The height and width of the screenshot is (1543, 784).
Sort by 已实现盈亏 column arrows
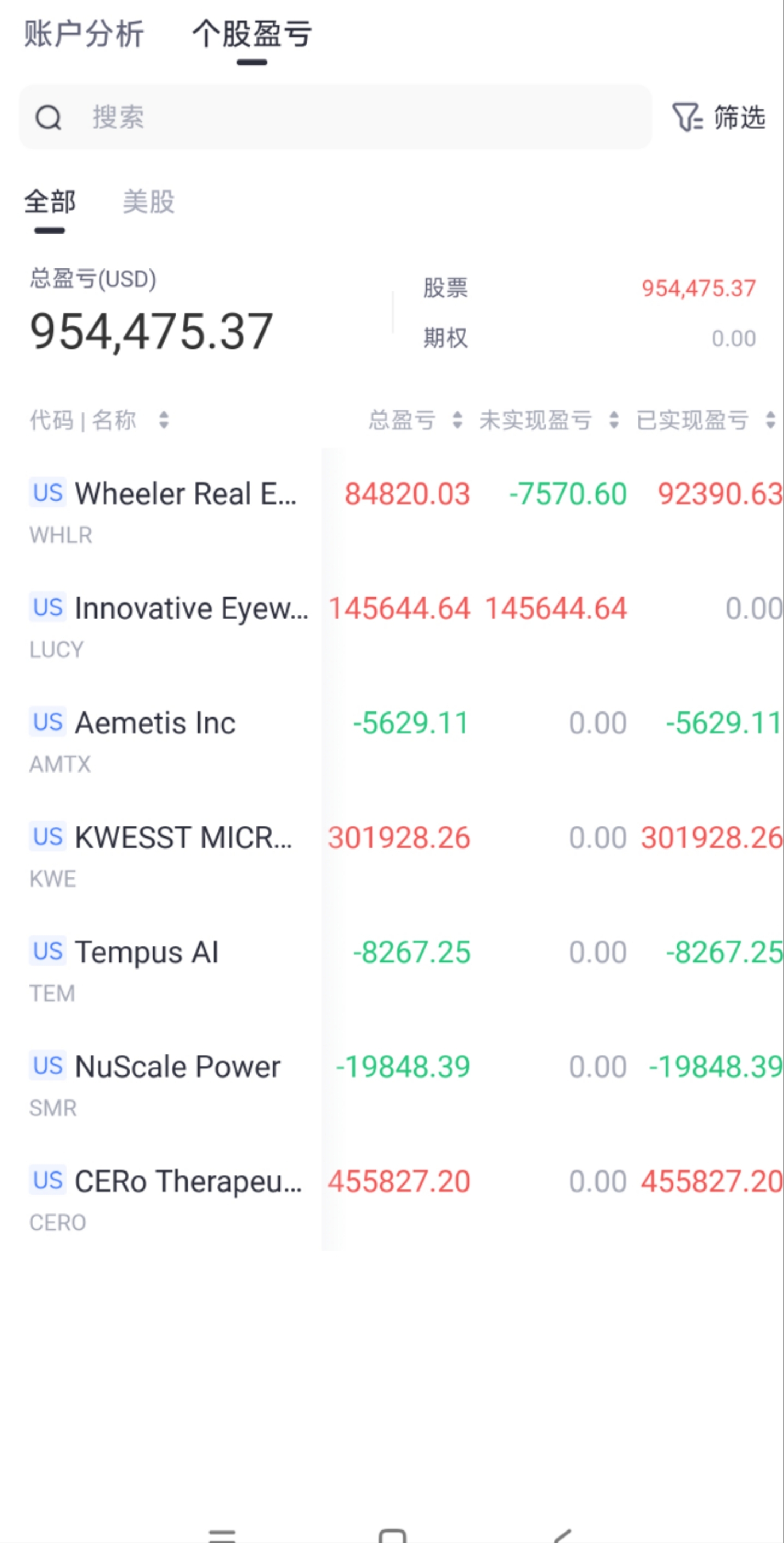point(771,420)
